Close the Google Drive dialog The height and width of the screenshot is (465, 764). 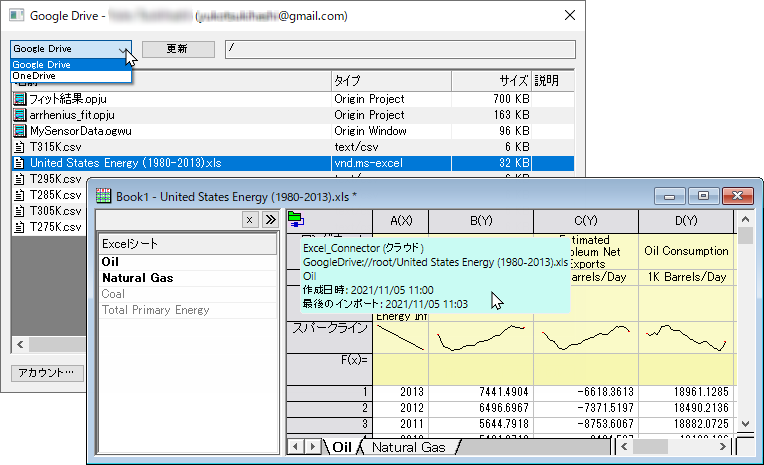570,16
